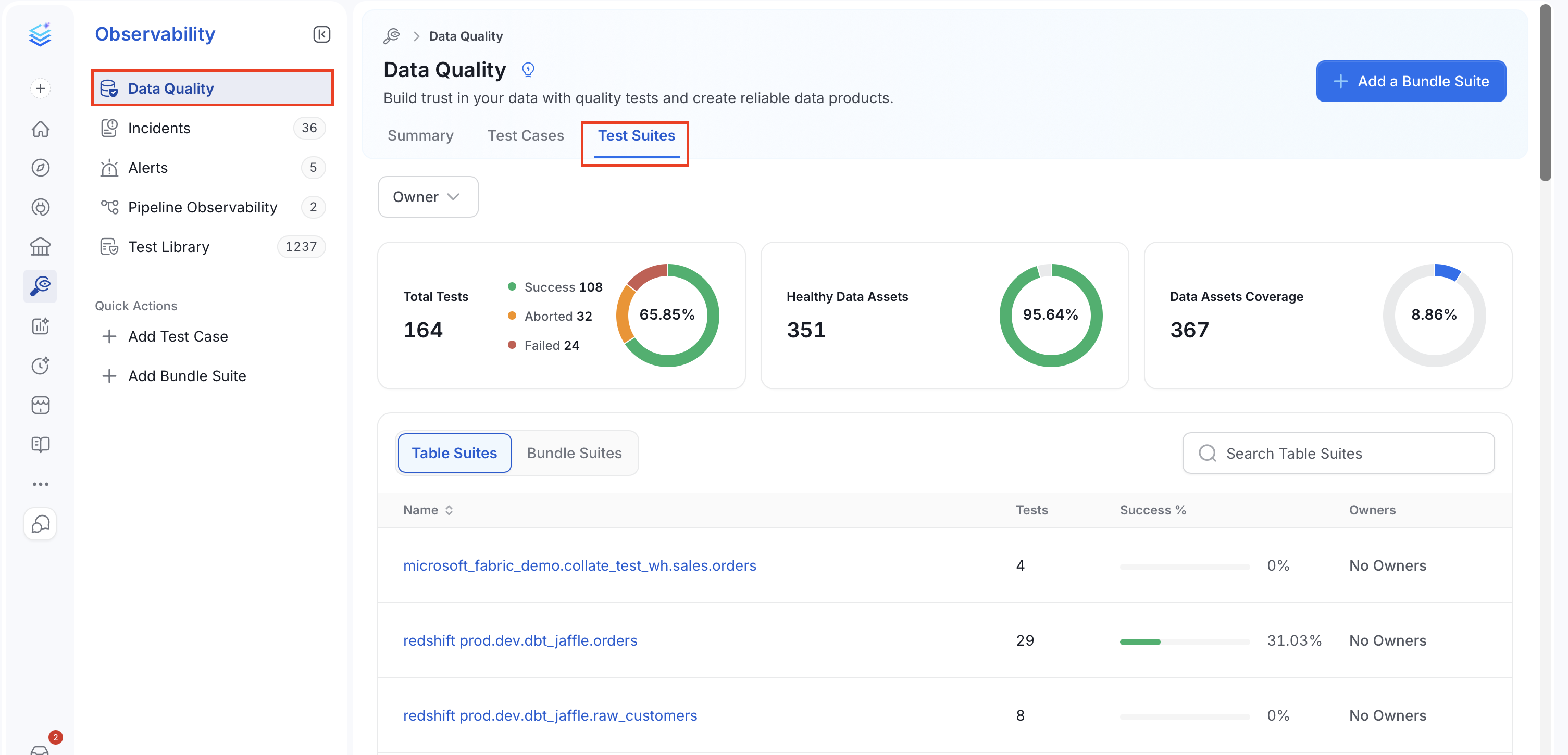
Task: Click the 65.85% total tests donut chart
Action: tap(667, 315)
